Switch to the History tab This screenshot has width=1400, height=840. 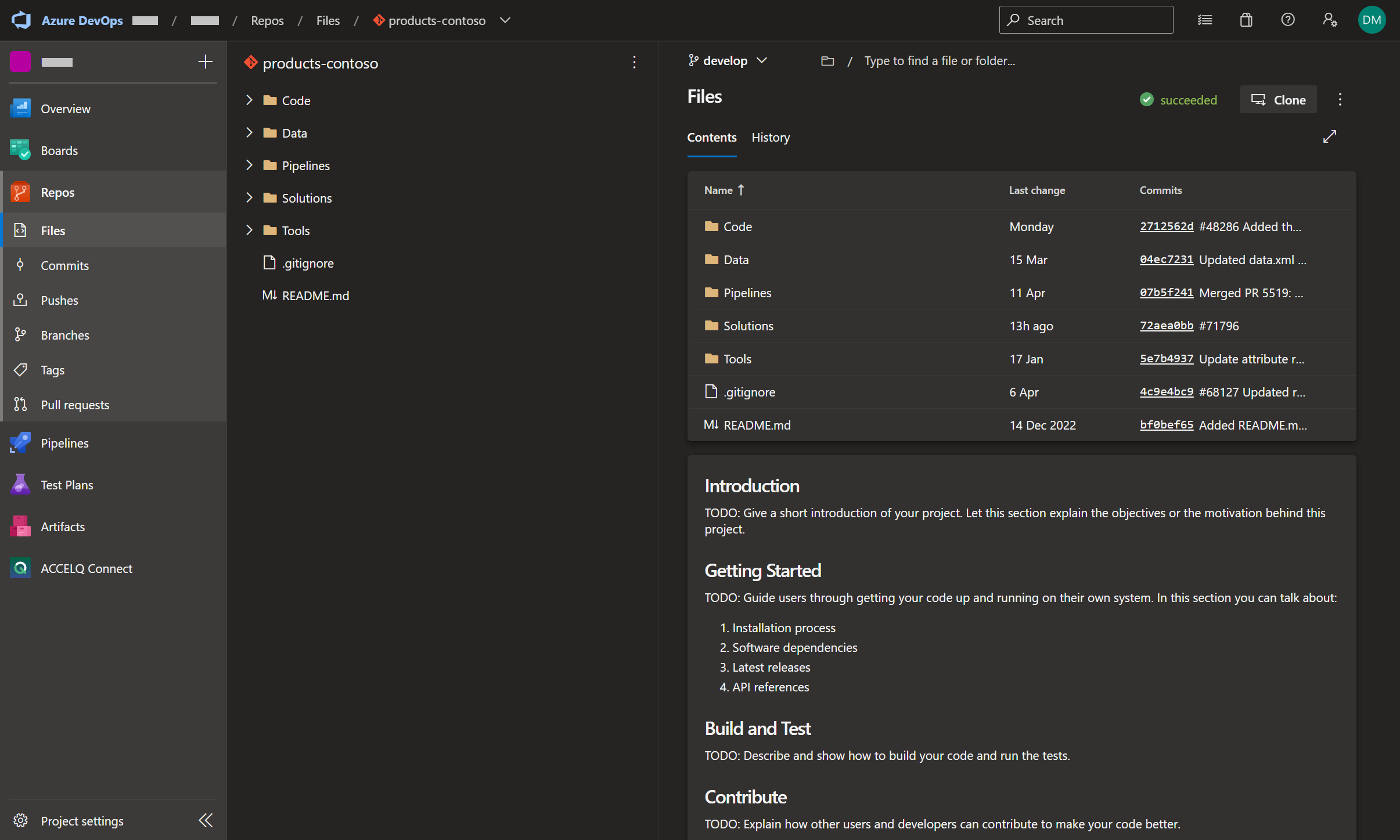(x=771, y=138)
